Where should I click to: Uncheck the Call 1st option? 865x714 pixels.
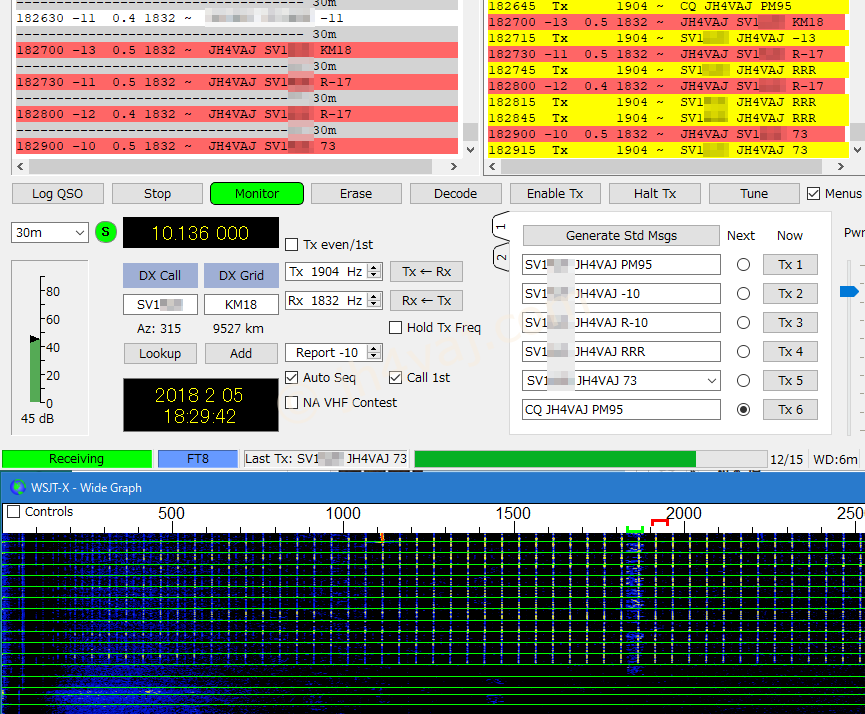[x=395, y=377]
